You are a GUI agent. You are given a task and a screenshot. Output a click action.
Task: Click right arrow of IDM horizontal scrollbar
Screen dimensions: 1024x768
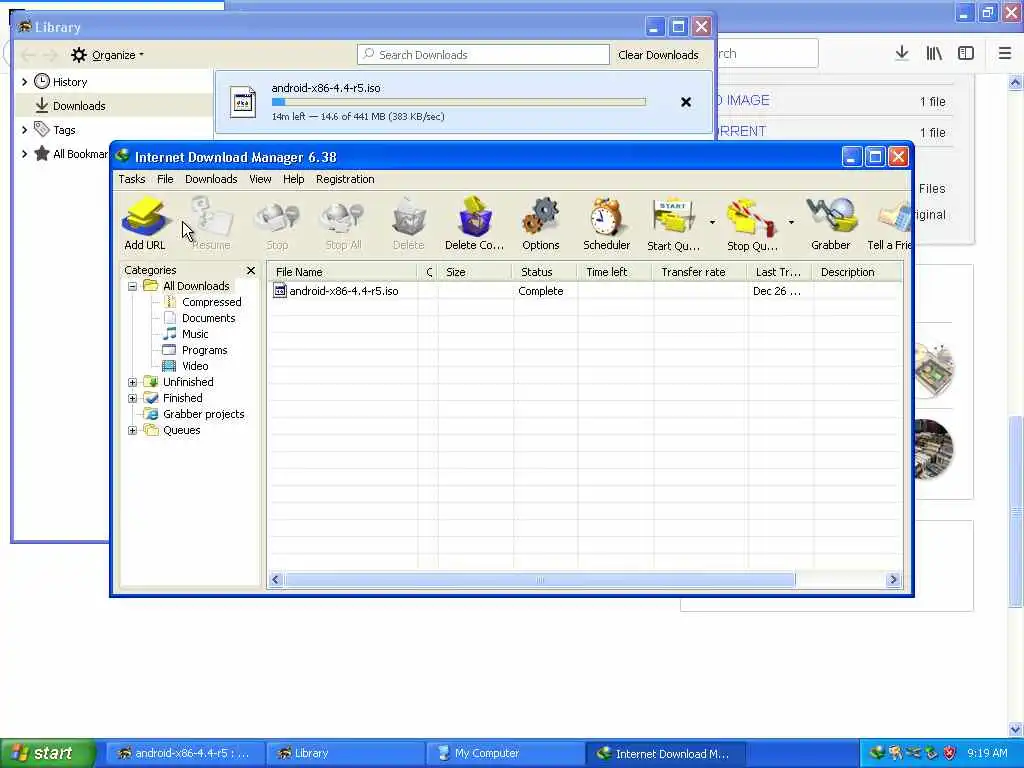(893, 580)
